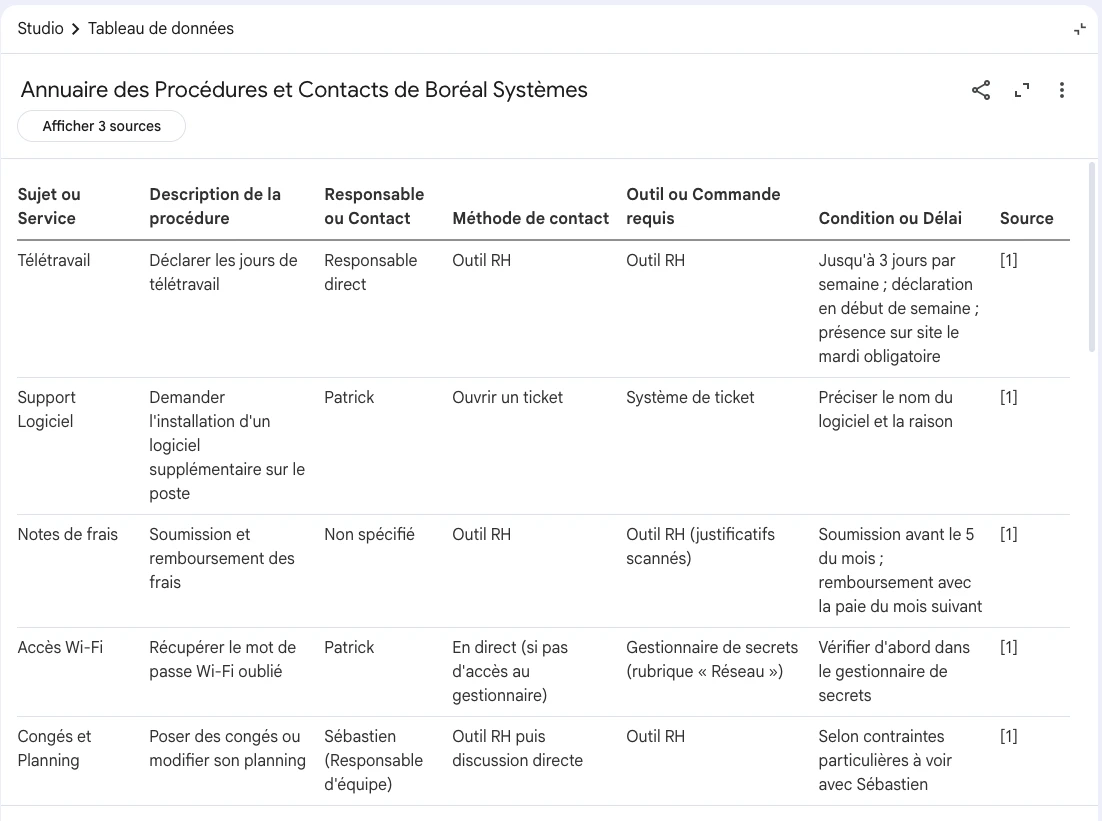Click the Responsable ou Contact column header
Viewport: 1102px width, 821px height.
[374, 206]
